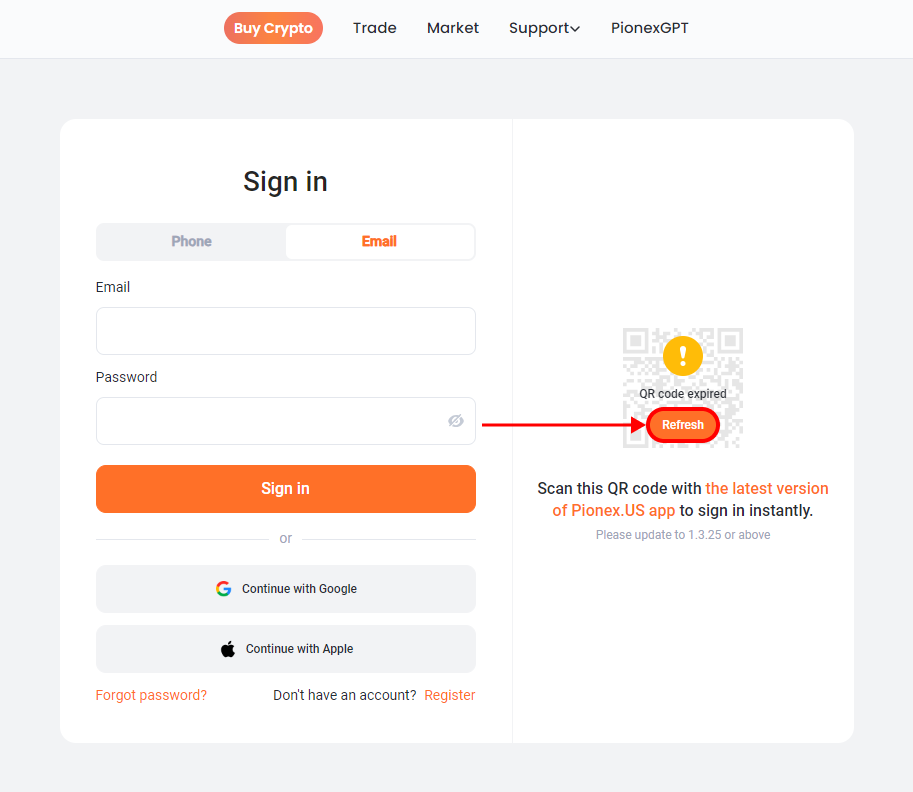Open the Trade menu item
The height and width of the screenshot is (792, 913).
coord(374,28)
